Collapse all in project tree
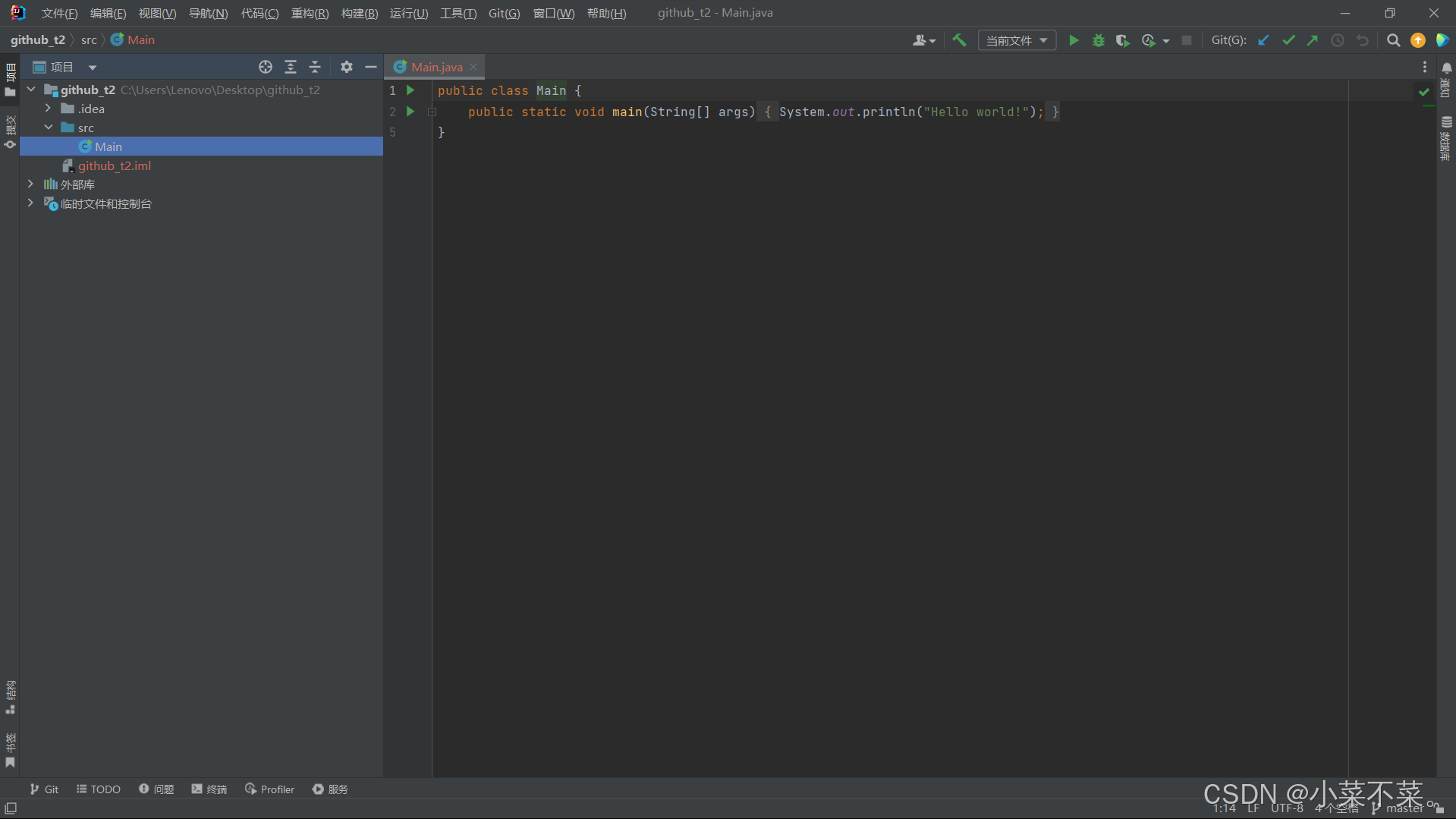Image resolution: width=1456 pixels, height=819 pixels. pyautogui.click(x=315, y=67)
